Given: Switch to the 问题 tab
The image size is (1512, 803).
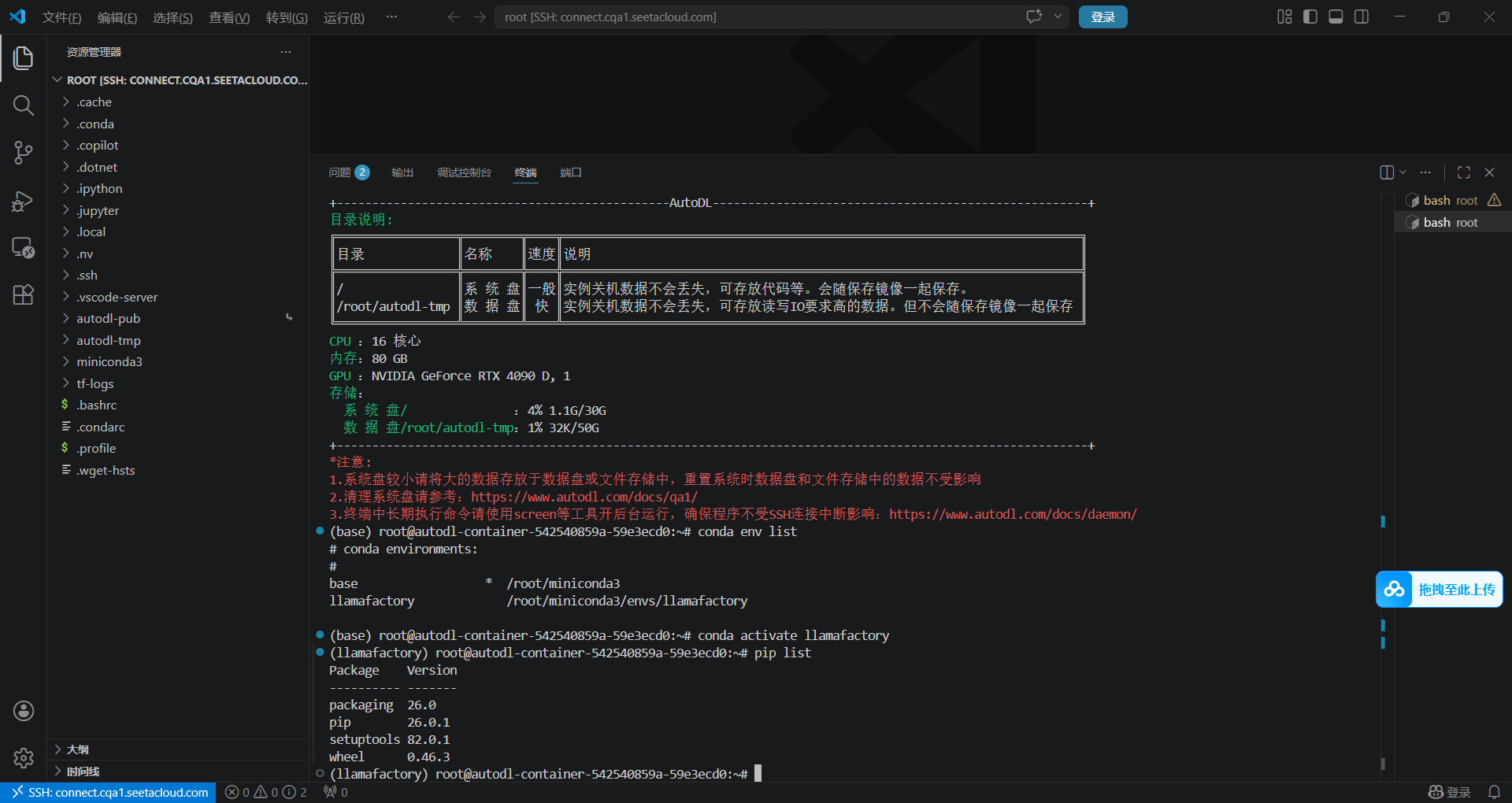Looking at the screenshot, I should [349, 172].
